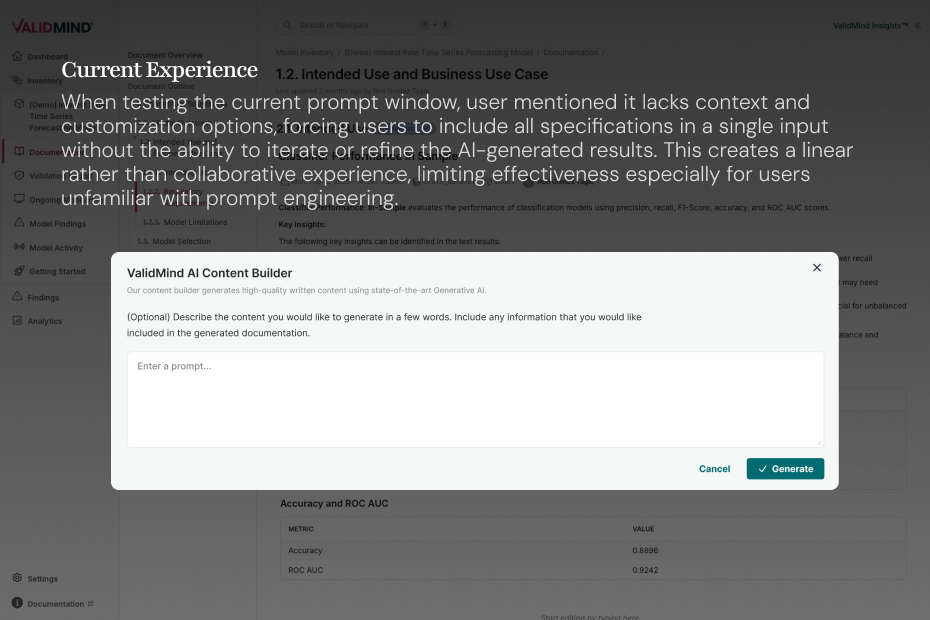
Task: Click the Dashboard home icon
Action: (18, 56)
